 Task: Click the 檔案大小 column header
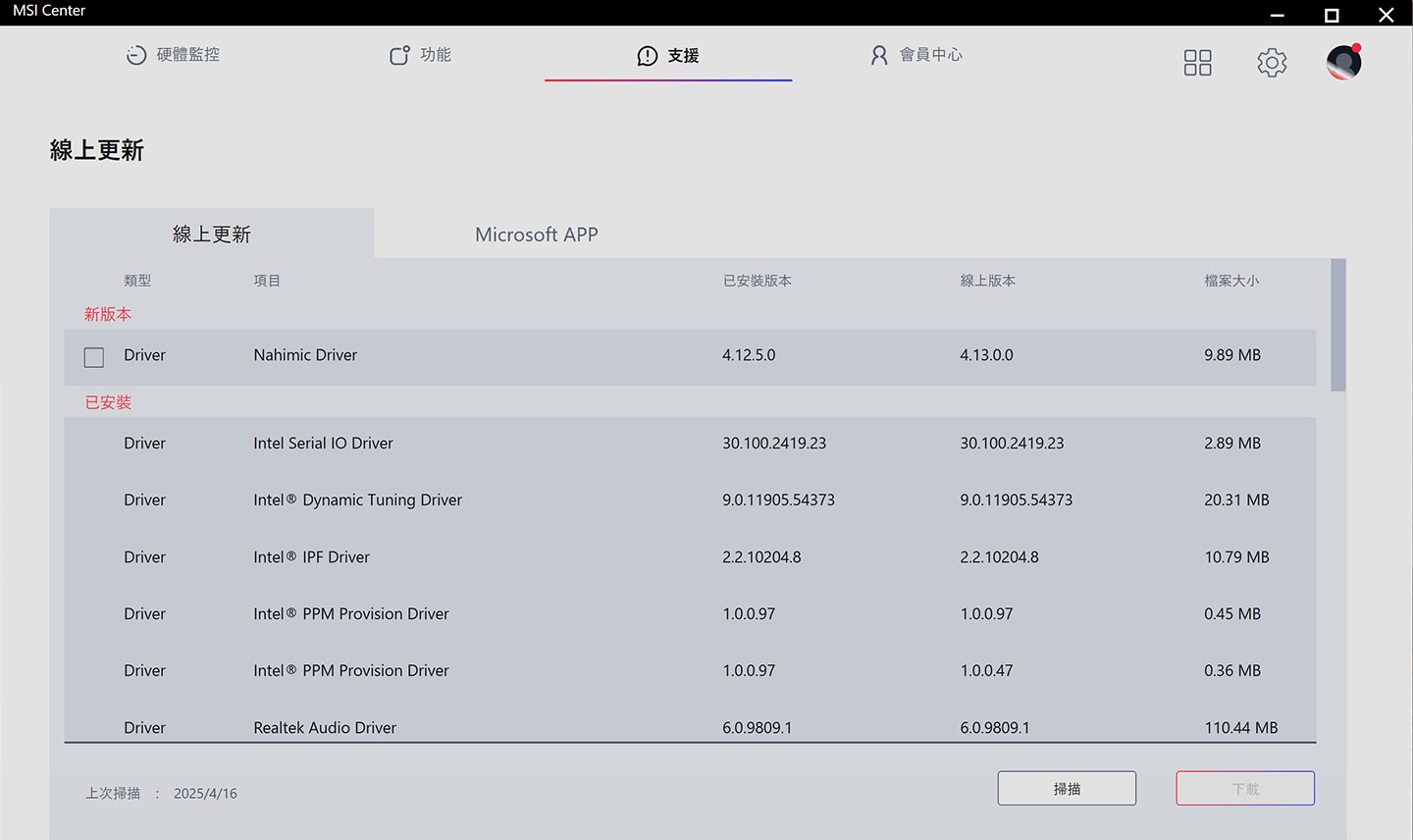pos(1231,281)
